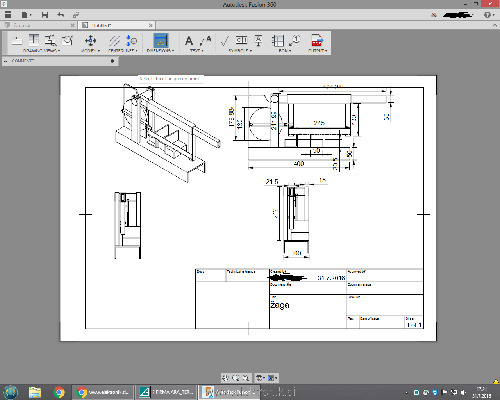Choose the Projected View tool
The image size is (500, 400).
34,41
